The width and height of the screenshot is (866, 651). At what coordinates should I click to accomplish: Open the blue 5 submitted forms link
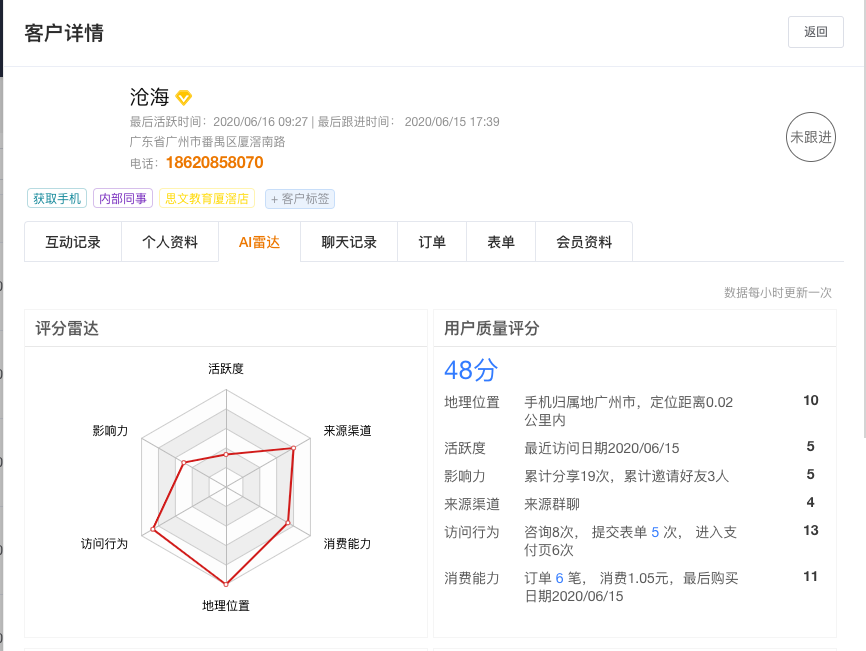[x=655, y=532]
